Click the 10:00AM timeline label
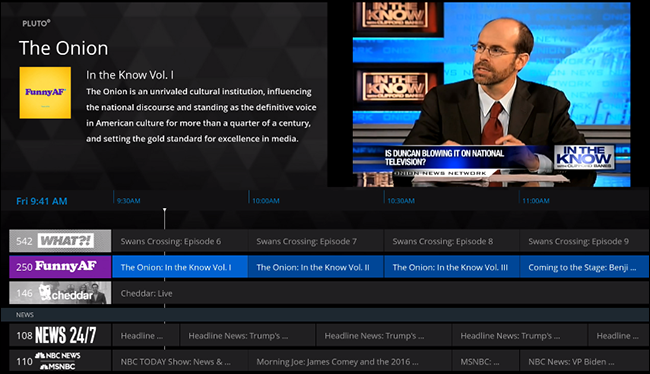Screen dimensions: 650x374 click(x=266, y=201)
